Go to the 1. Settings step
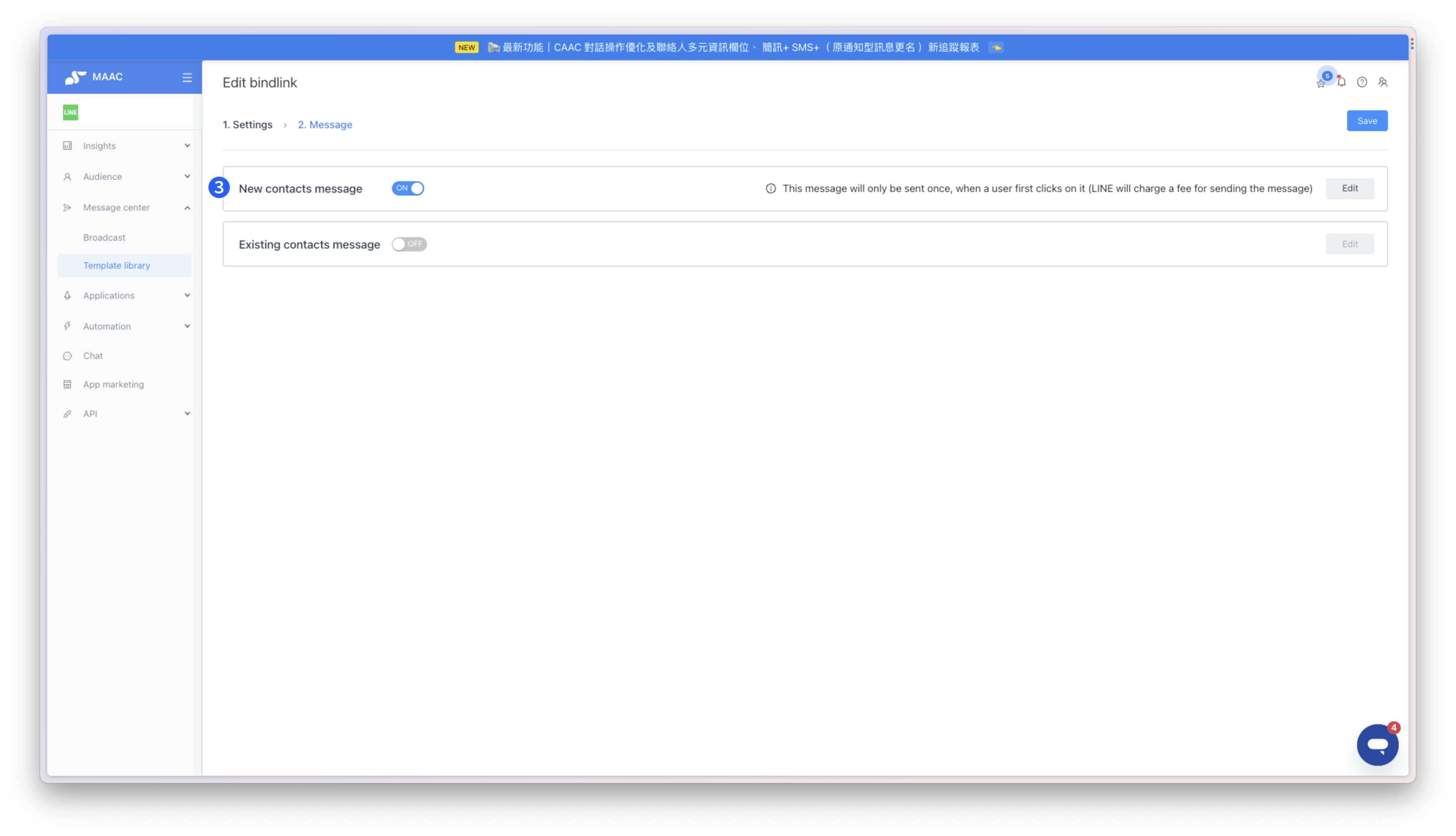This screenshot has width=1456, height=836. point(248,125)
